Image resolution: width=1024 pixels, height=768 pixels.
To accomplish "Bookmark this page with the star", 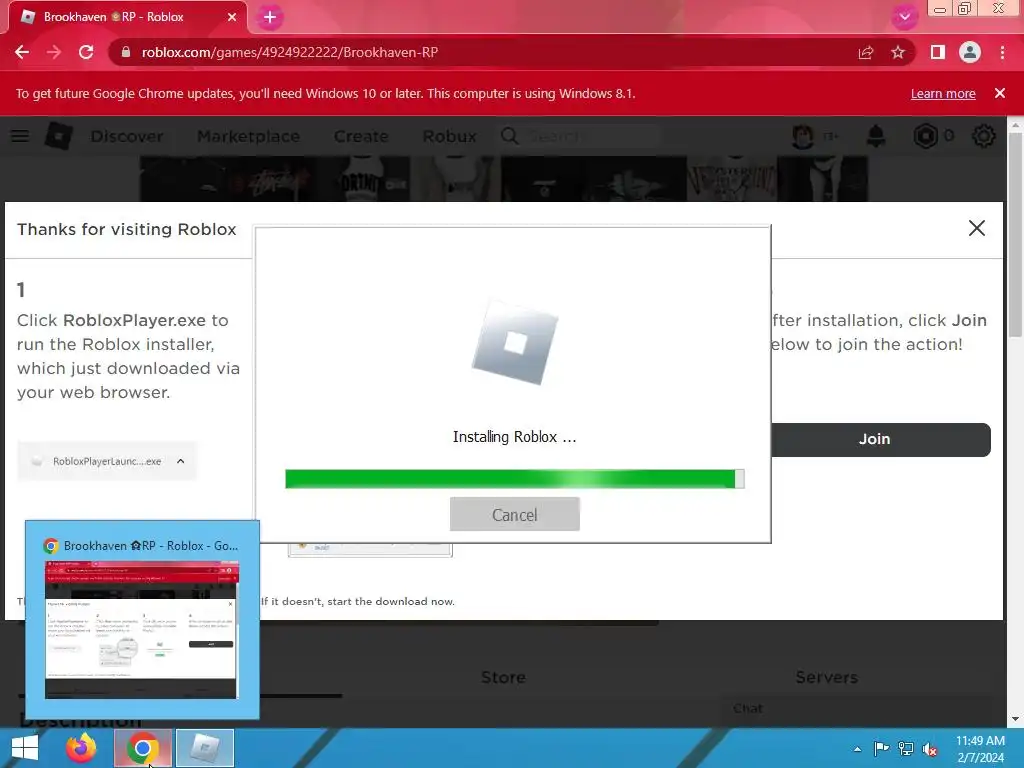I will coord(898,52).
